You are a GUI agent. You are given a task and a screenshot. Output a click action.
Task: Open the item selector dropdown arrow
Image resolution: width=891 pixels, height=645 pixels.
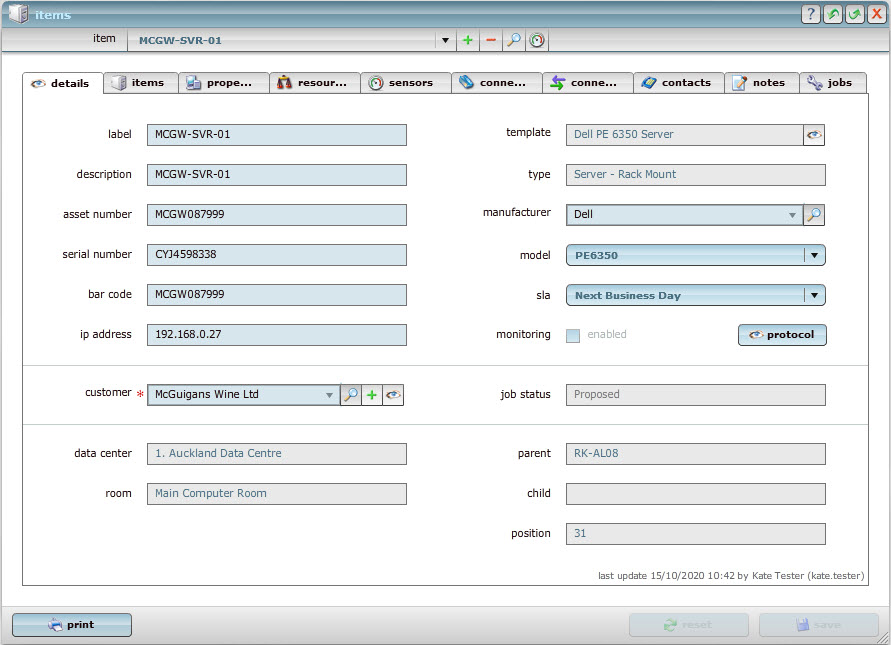pos(445,41)
